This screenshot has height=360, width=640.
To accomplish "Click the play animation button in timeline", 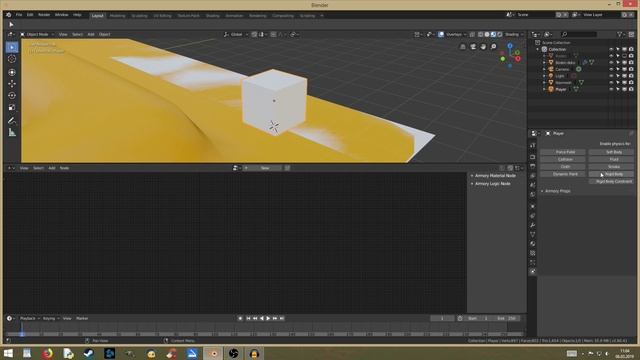I will [x=268, y=318].
